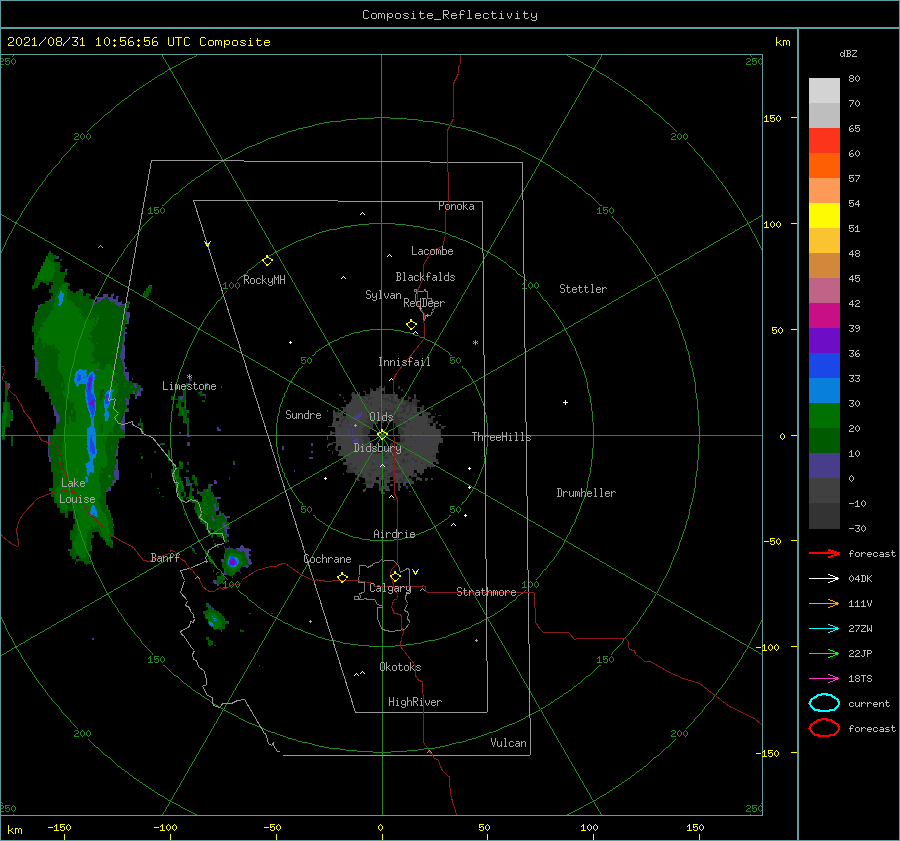900x841 pixels.
Task: Click the yellow diamond marker beside RockyMH
Action: [267, 261]
